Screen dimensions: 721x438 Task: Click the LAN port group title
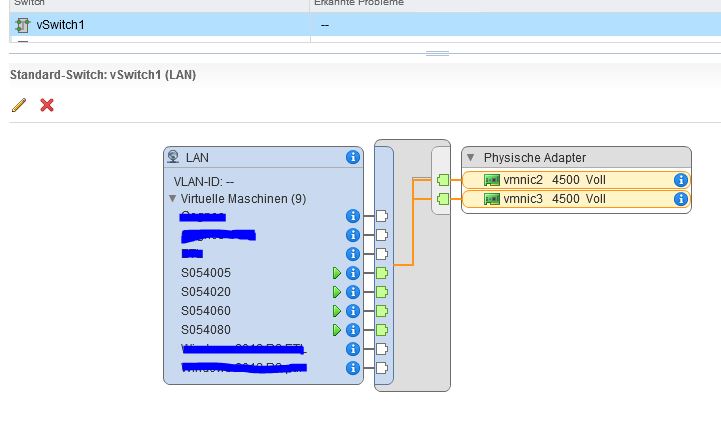[197, 158]
